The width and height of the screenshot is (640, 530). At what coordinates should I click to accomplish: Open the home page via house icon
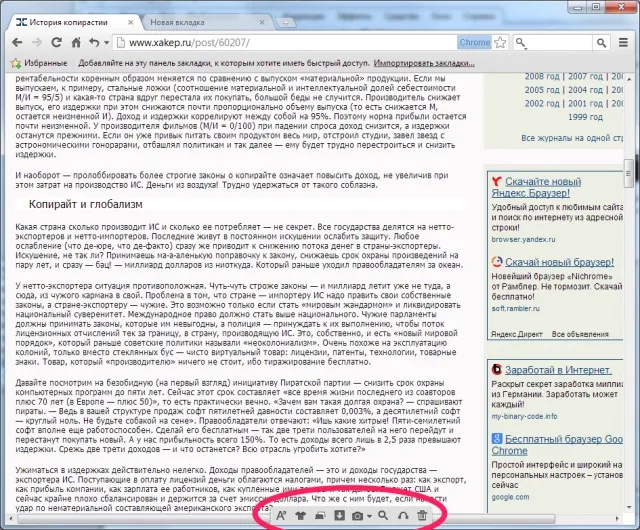coord(76,42)
